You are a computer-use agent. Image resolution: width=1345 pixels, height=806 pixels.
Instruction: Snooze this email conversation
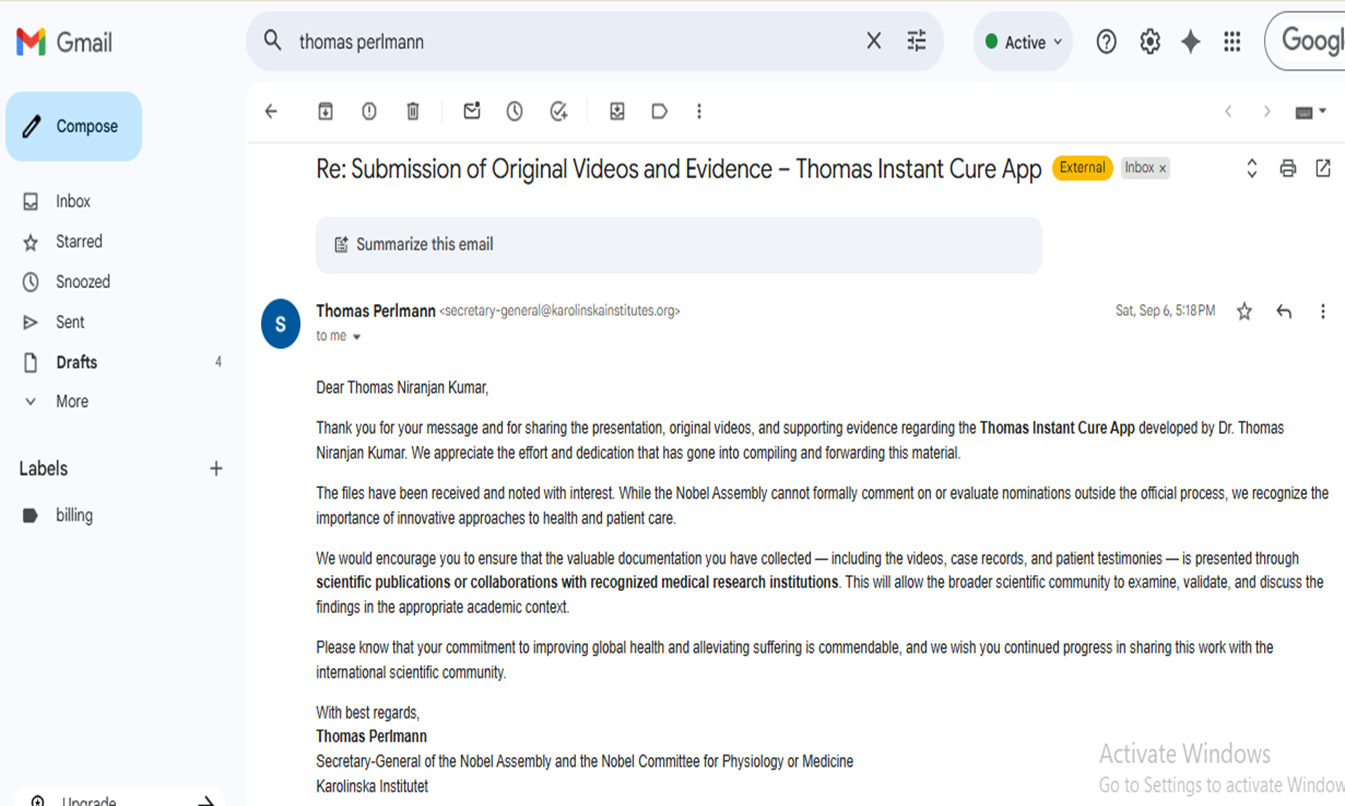coord(515,112)
